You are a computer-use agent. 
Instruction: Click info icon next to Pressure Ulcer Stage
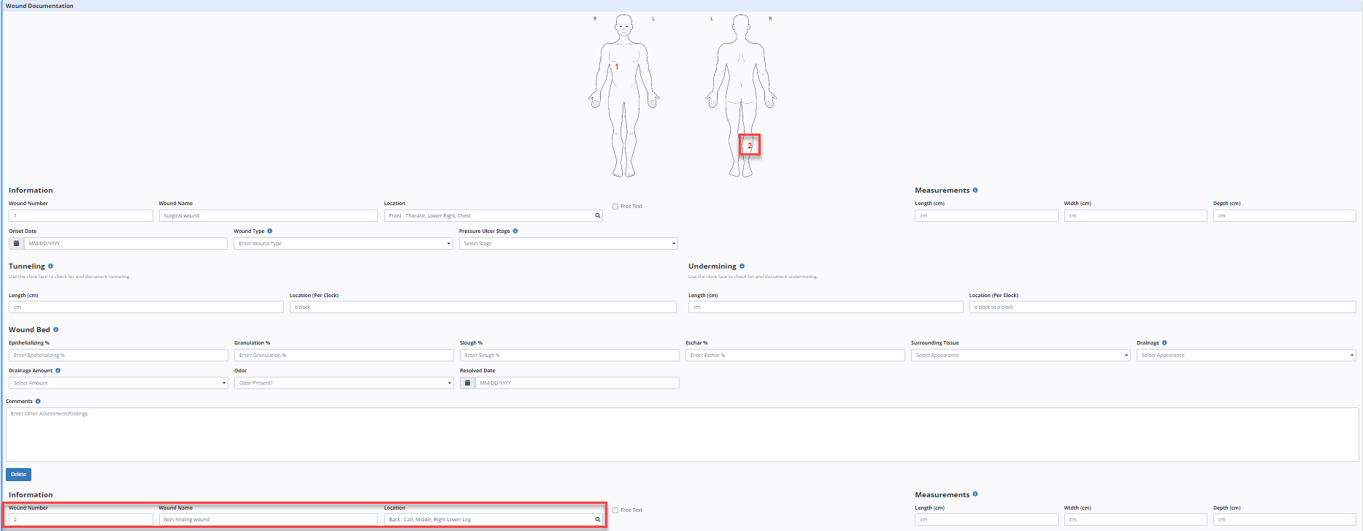coord(515,231)
